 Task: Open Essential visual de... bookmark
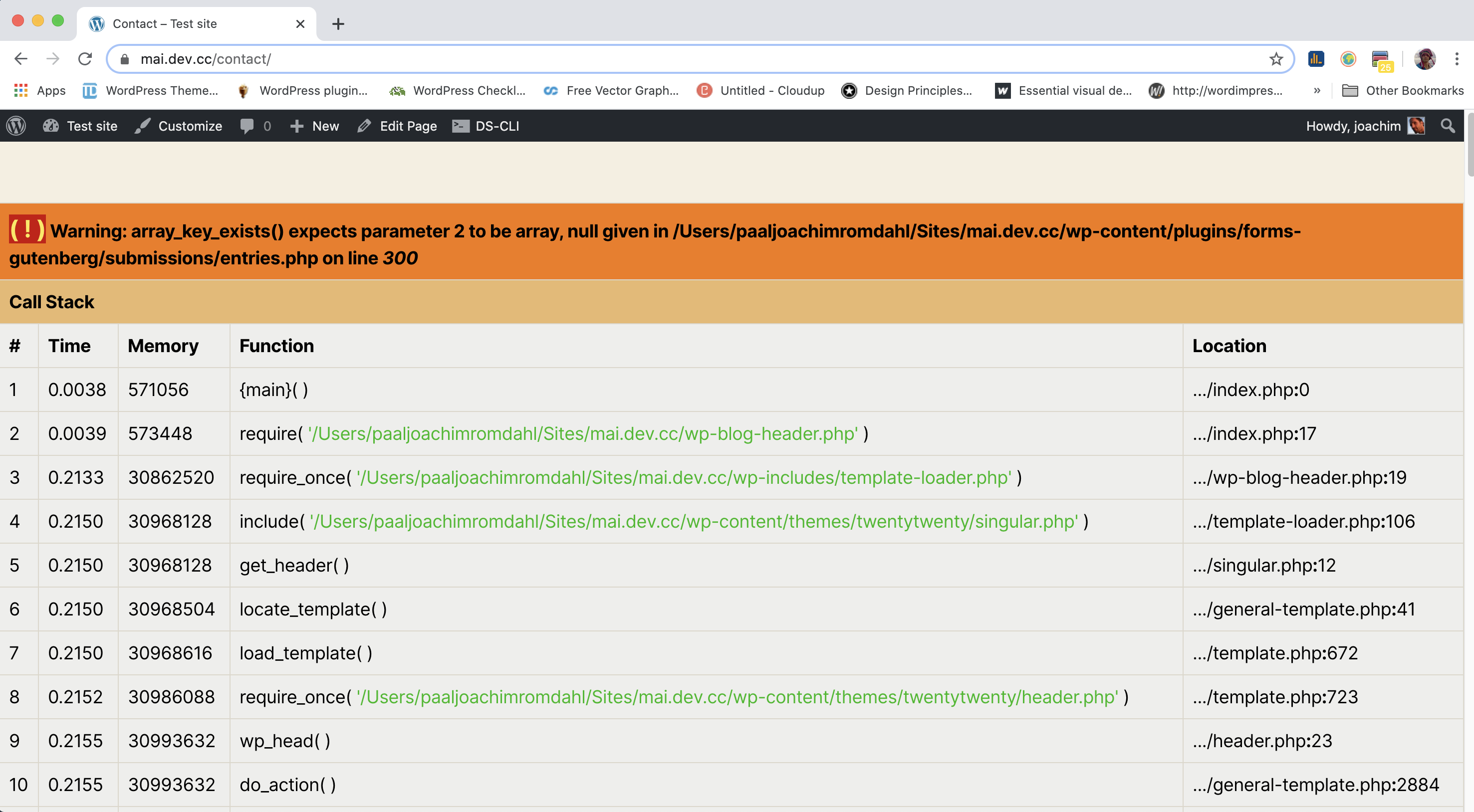[x=1063, y=90]
